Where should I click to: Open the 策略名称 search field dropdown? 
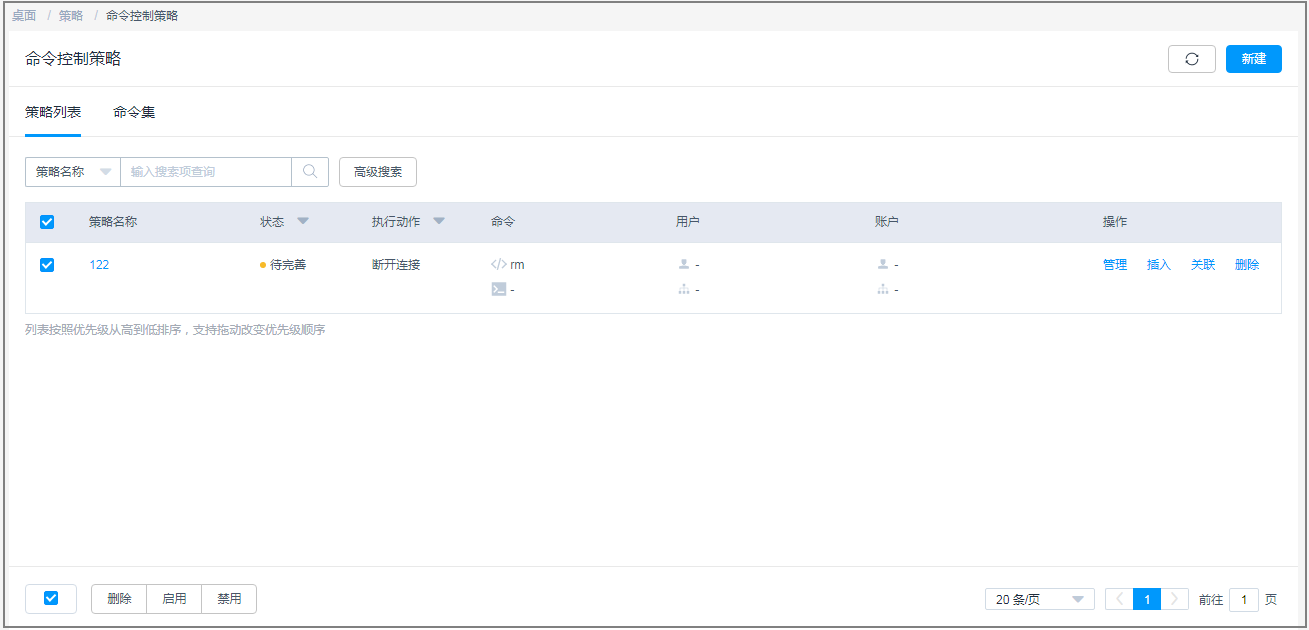(x=73, y=172)
